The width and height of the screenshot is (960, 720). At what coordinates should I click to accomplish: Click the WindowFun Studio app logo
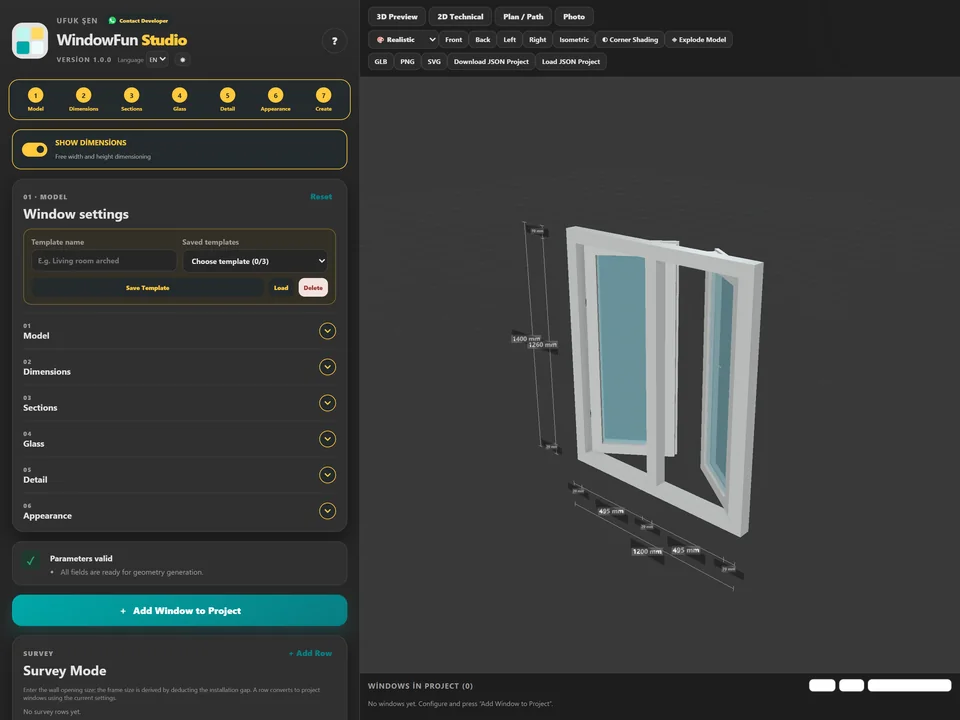point(30,40)
